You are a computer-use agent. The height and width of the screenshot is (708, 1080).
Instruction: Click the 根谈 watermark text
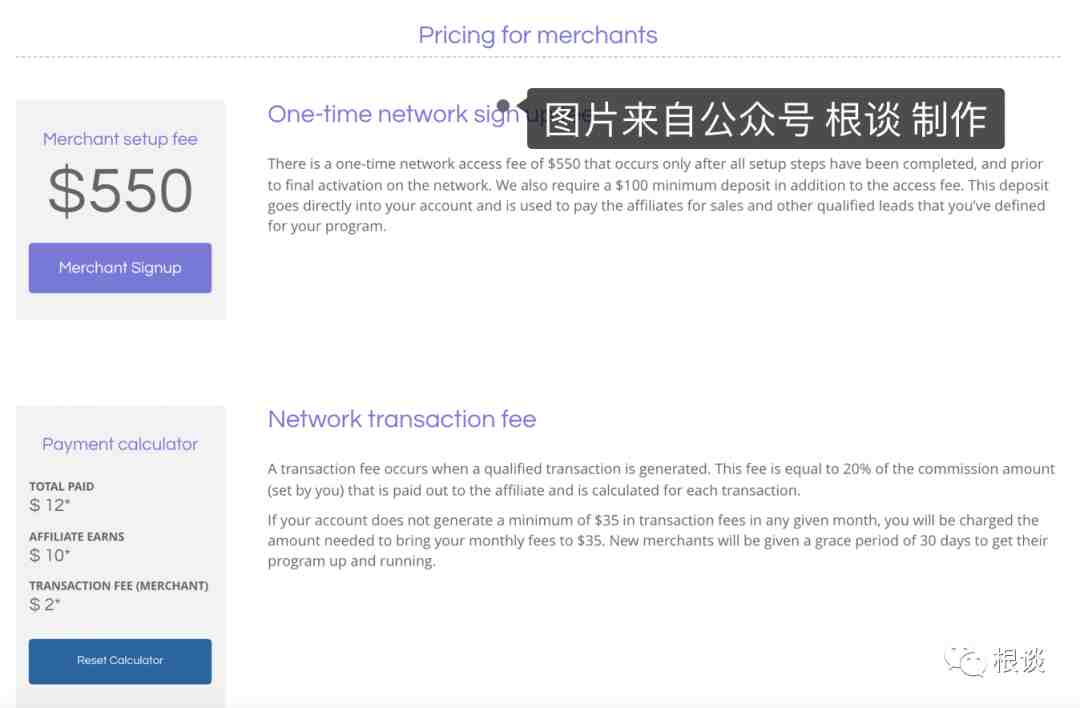coord(1019,660)
